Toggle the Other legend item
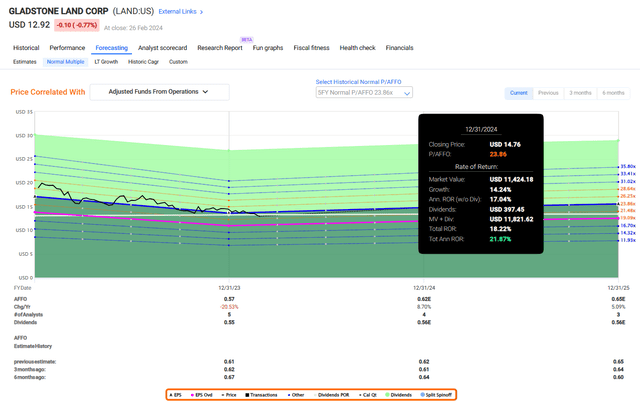The width and height of the screenshot is (640, 410). (296, 395)
